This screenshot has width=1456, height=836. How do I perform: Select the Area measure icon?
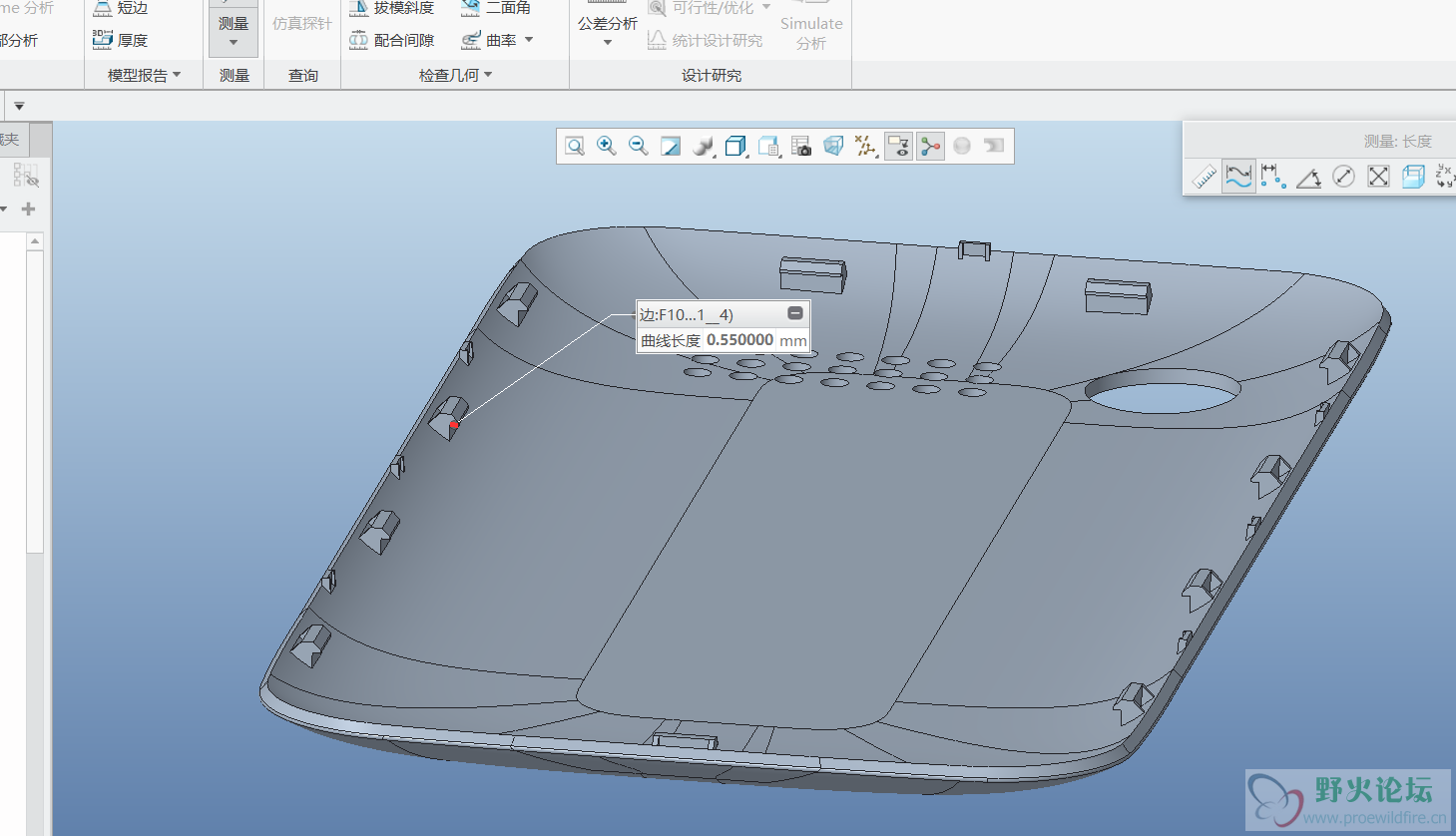[x=1378, y=177]
